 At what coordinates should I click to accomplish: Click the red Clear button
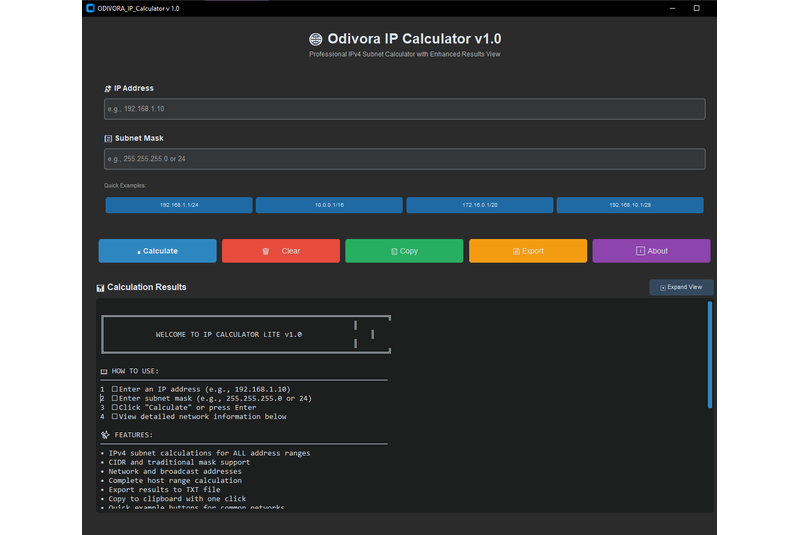(281, 251)
